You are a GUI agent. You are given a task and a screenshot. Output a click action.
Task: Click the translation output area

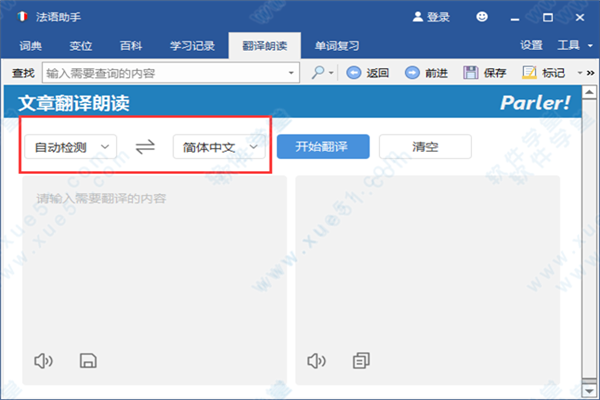(x=427, y=280)
